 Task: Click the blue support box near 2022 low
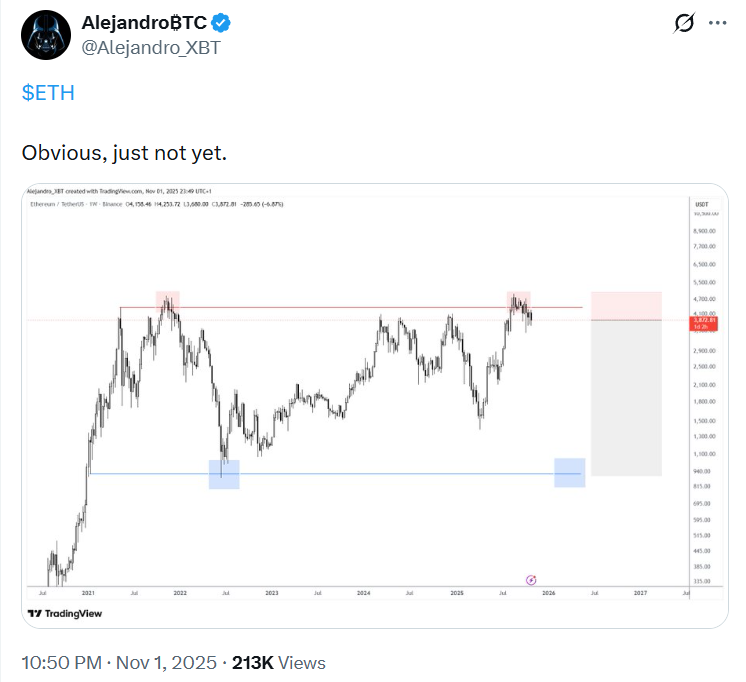pyautogui.click(x=224, y=474)
